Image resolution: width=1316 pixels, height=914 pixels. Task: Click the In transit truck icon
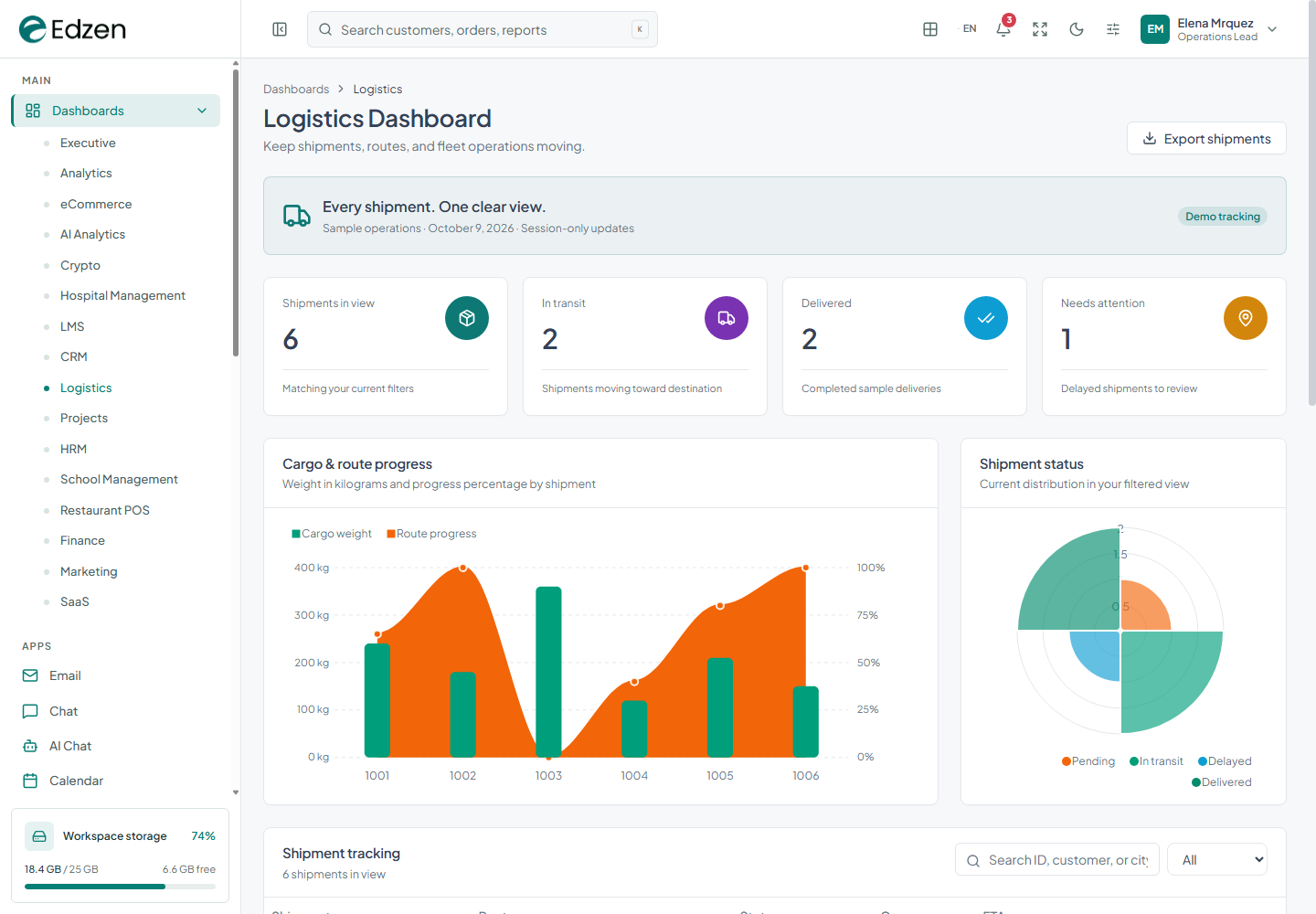click(x=727, y=318)
